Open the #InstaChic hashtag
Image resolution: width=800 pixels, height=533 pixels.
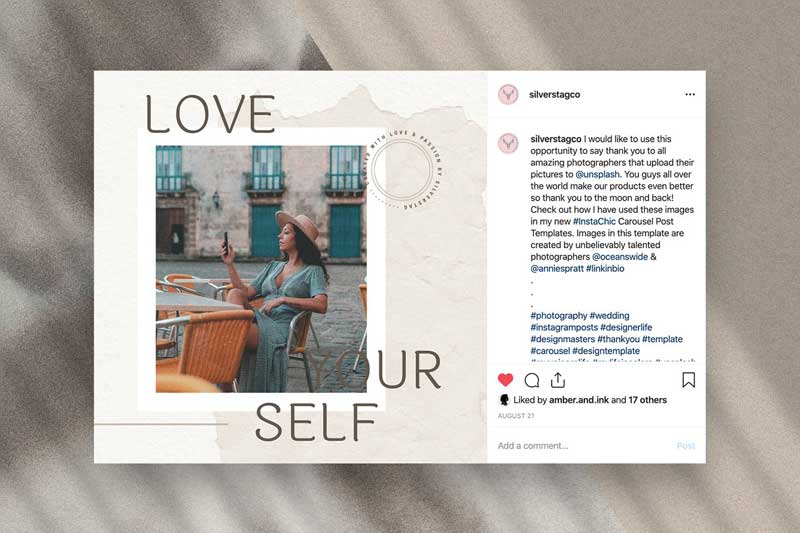[594, 221]
